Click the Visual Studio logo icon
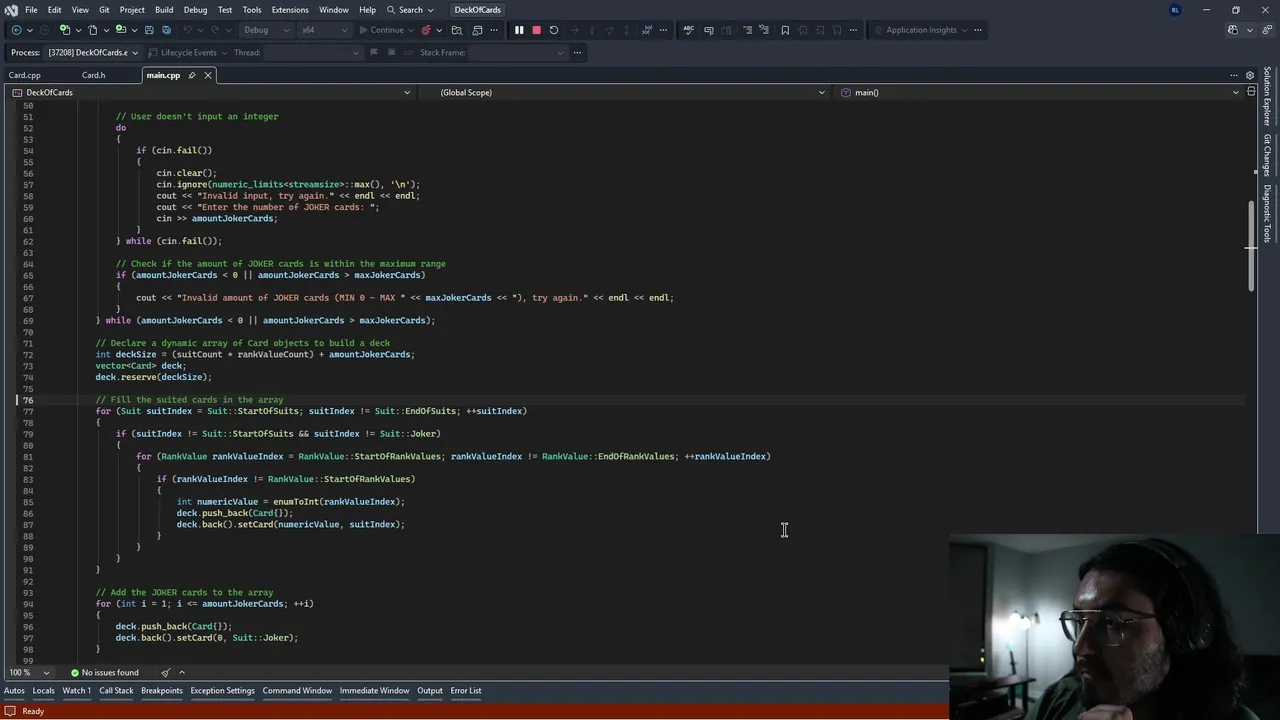Viewport: 1280px width, 720px height. (11, 10)
